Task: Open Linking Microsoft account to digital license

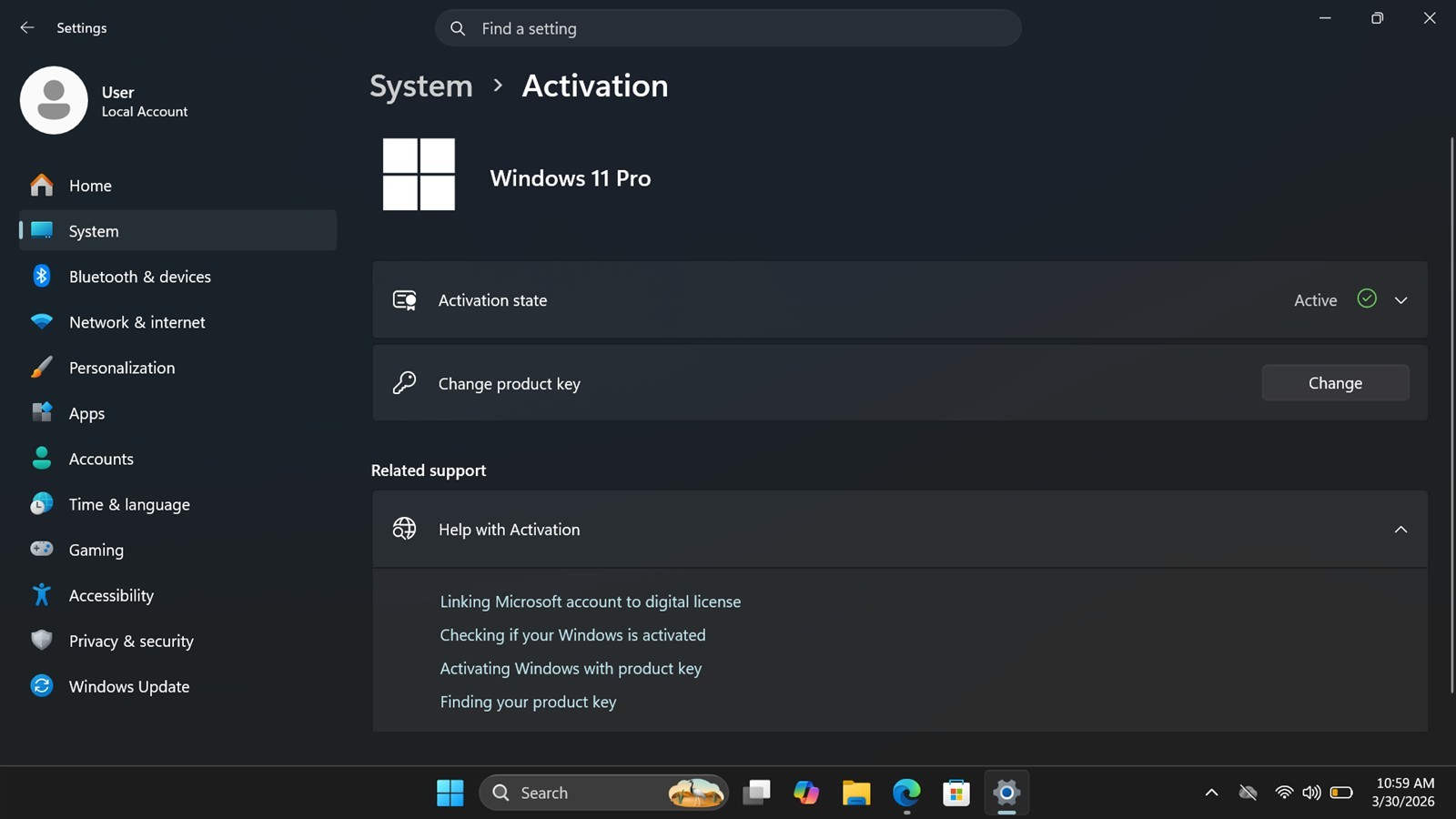Action: click(x=590, y=602)
